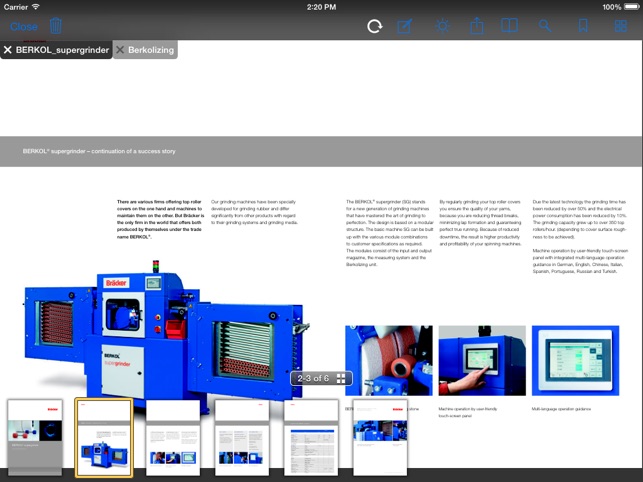The image size is (643, 482).
Task: Close the BERKOL_supergrinder tab
Action: [7, 50]
